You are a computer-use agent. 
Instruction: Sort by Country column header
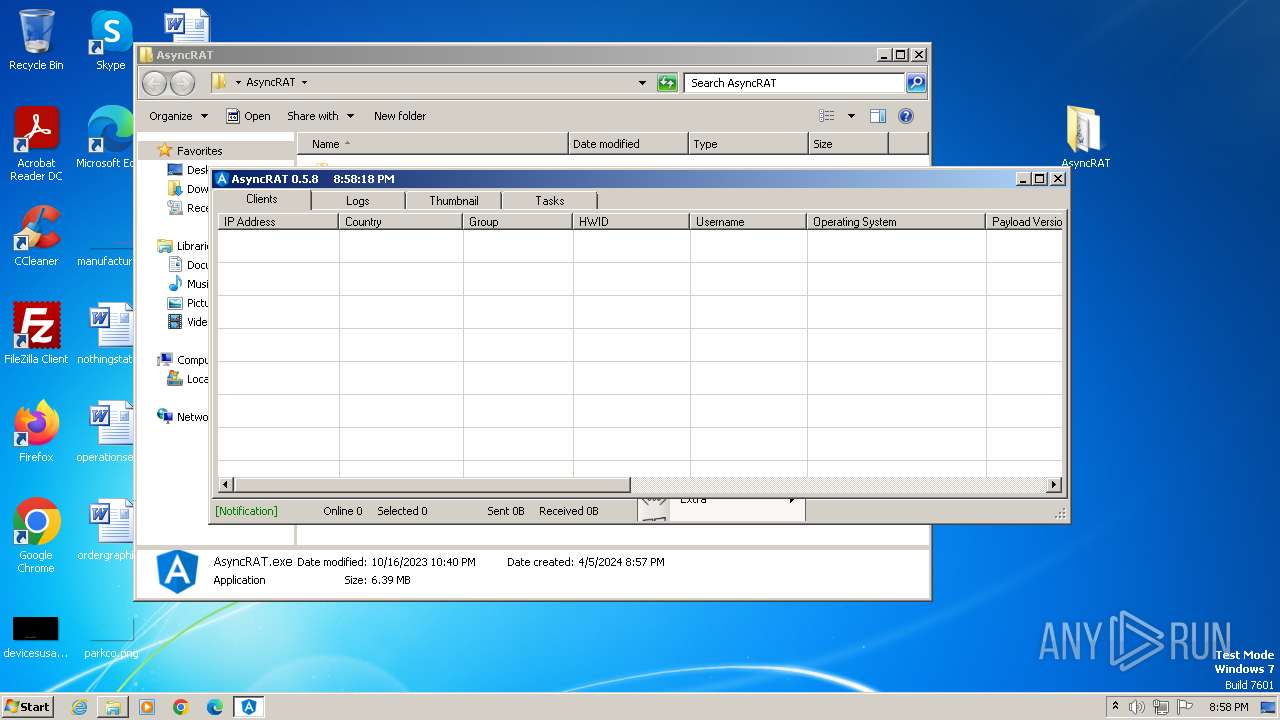click(x=401, y=222)
